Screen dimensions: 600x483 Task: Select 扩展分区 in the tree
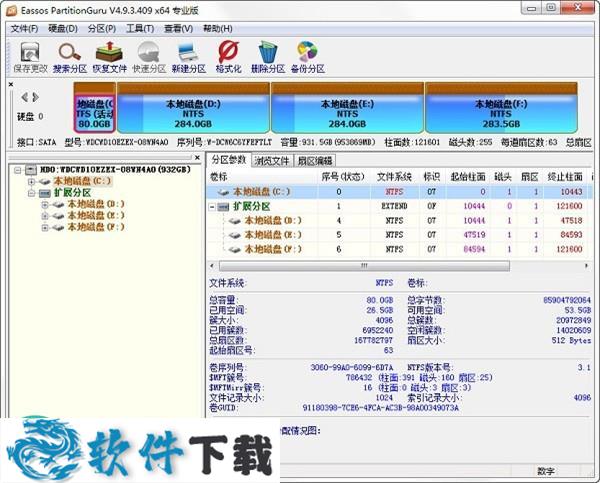pos(72,193)
